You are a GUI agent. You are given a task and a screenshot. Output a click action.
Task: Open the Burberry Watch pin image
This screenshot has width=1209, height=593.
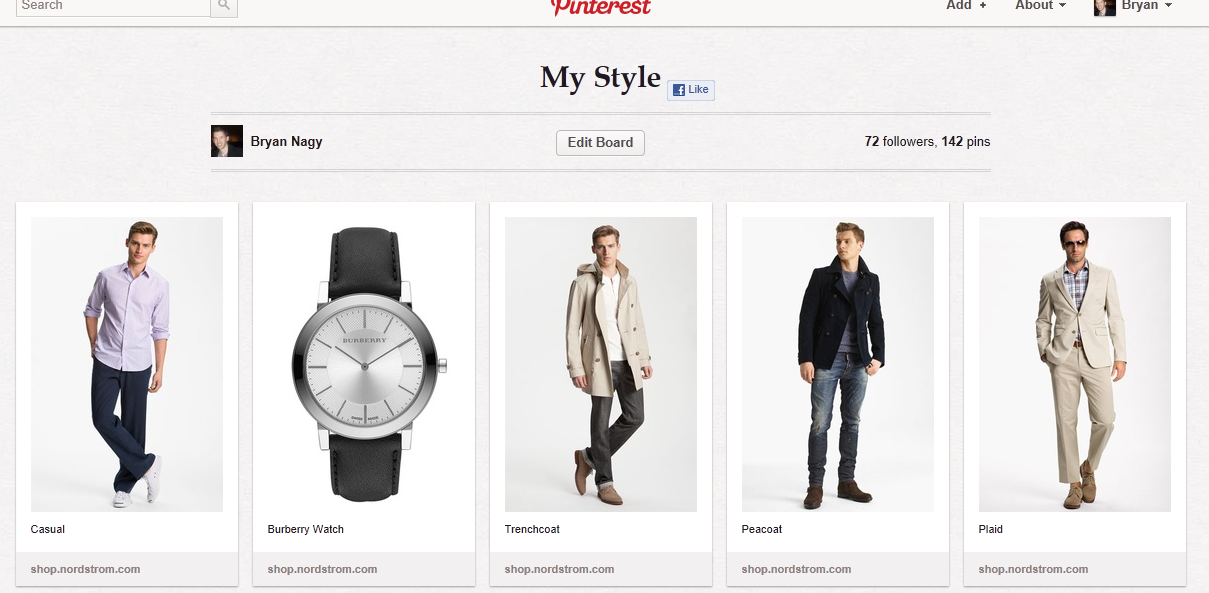(364, 364)
